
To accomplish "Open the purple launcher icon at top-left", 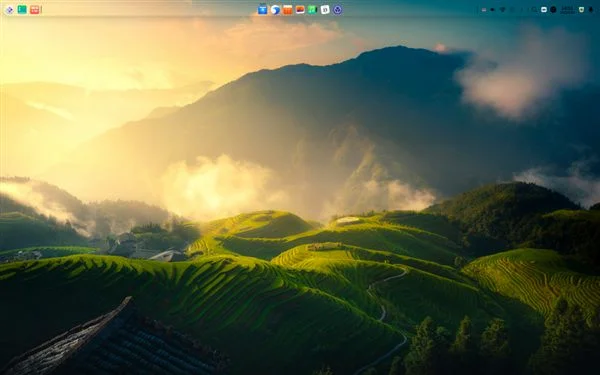I will 9,10.
